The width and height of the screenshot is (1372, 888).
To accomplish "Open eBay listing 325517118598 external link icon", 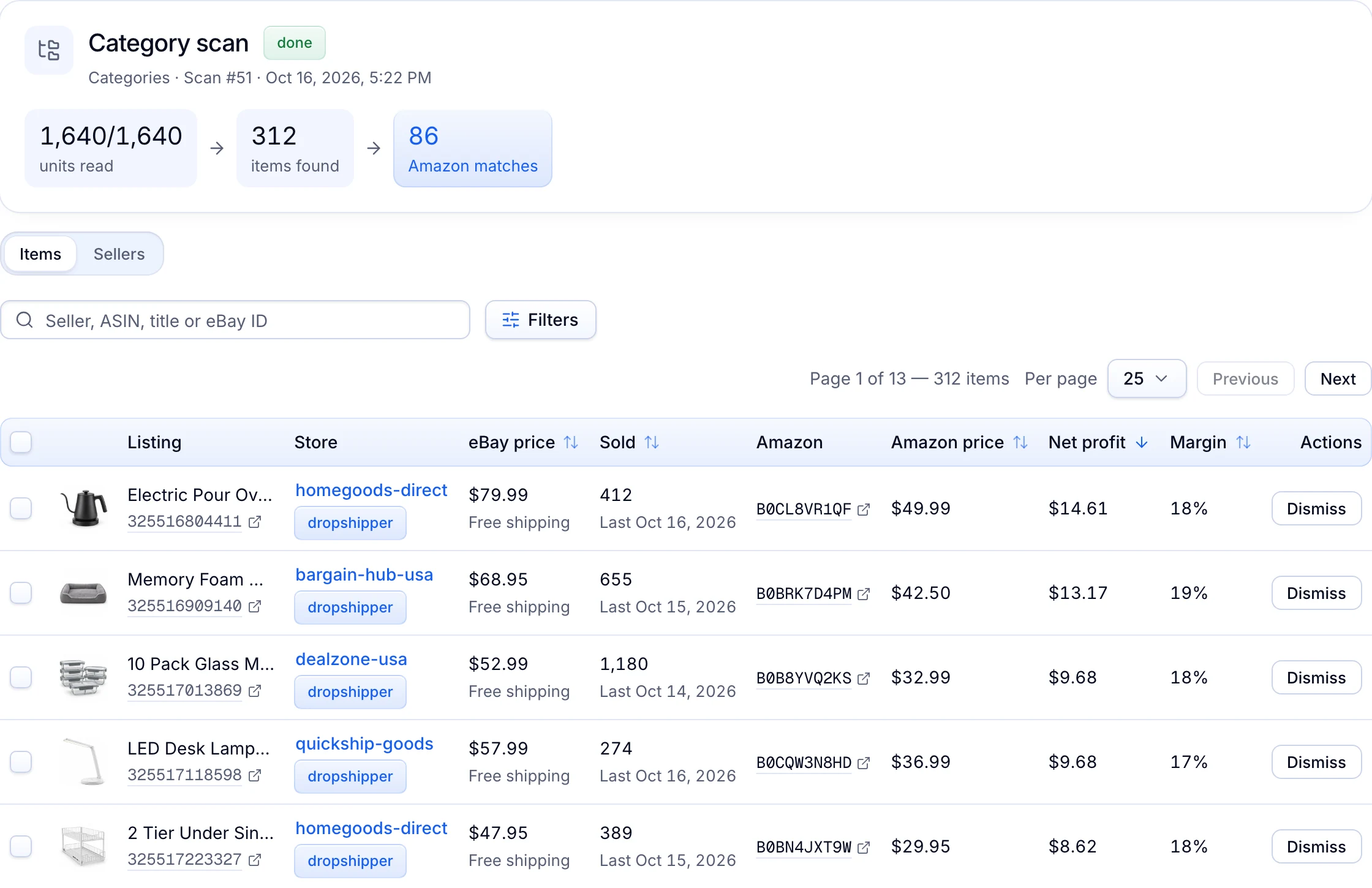I will (255, 775).
